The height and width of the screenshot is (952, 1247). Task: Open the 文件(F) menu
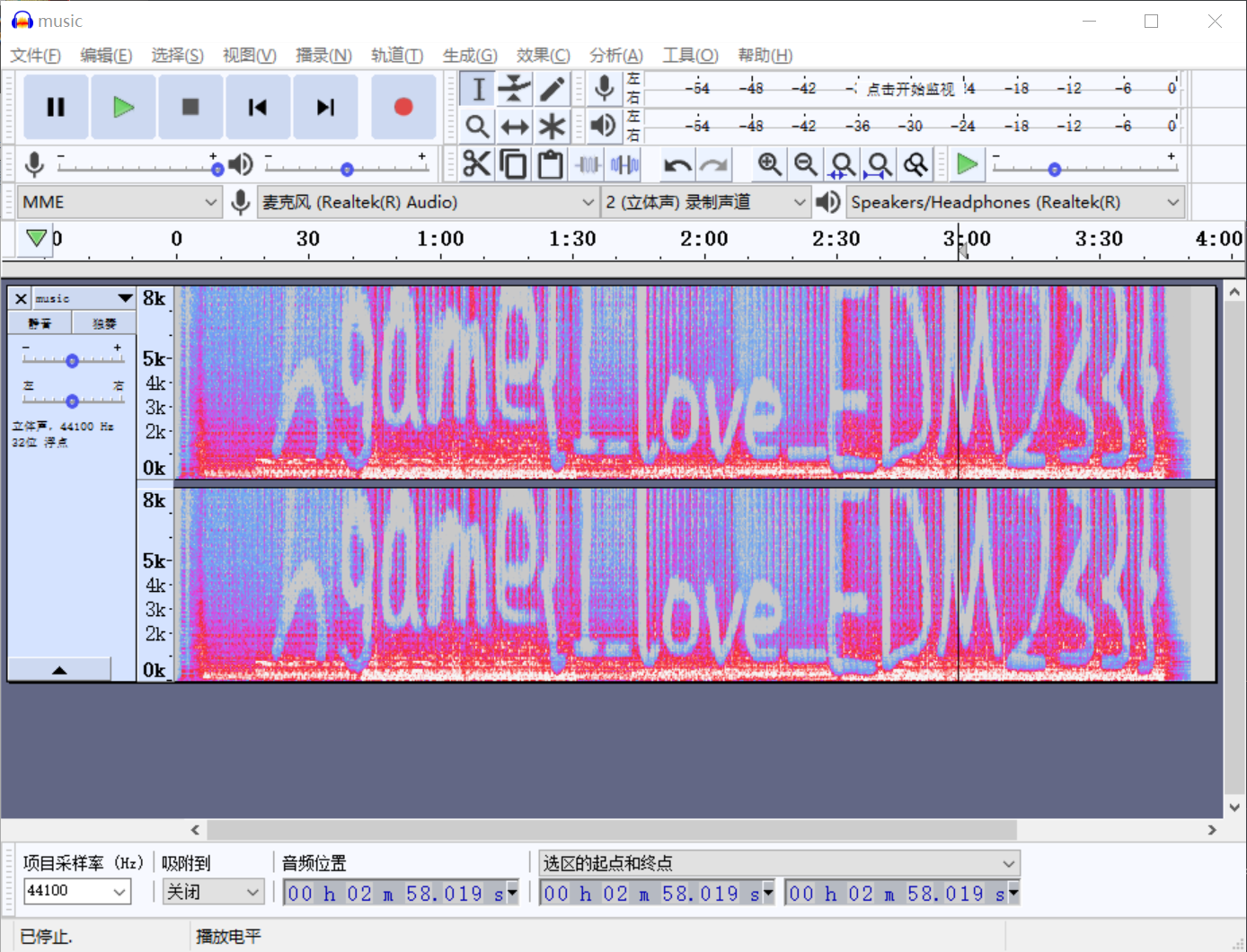(36, 56)
